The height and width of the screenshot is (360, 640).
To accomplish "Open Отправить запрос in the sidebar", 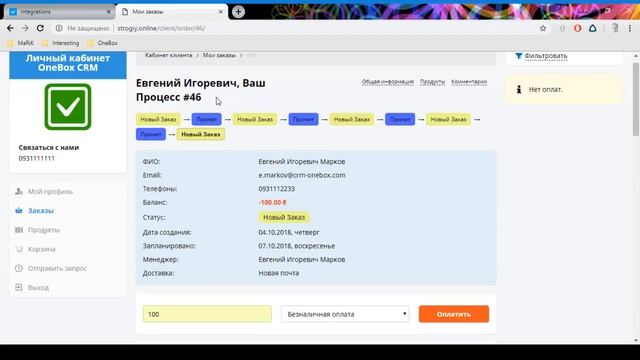I will tap(58, 268).
